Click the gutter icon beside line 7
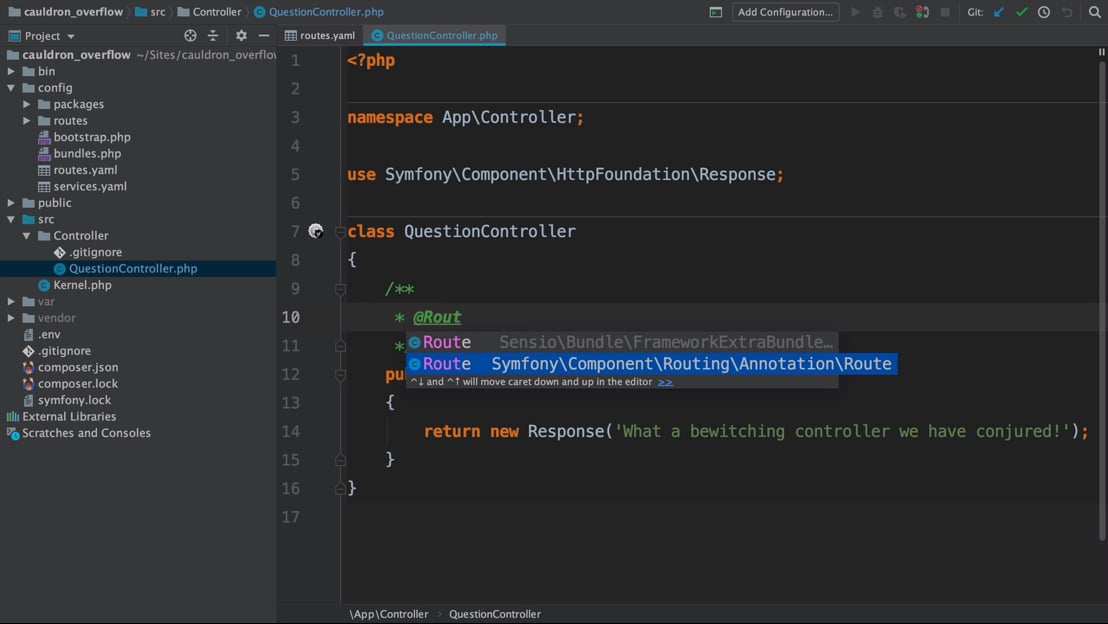Image resolution: width=1108 pixels, height=624 pixels. [316, 231]
